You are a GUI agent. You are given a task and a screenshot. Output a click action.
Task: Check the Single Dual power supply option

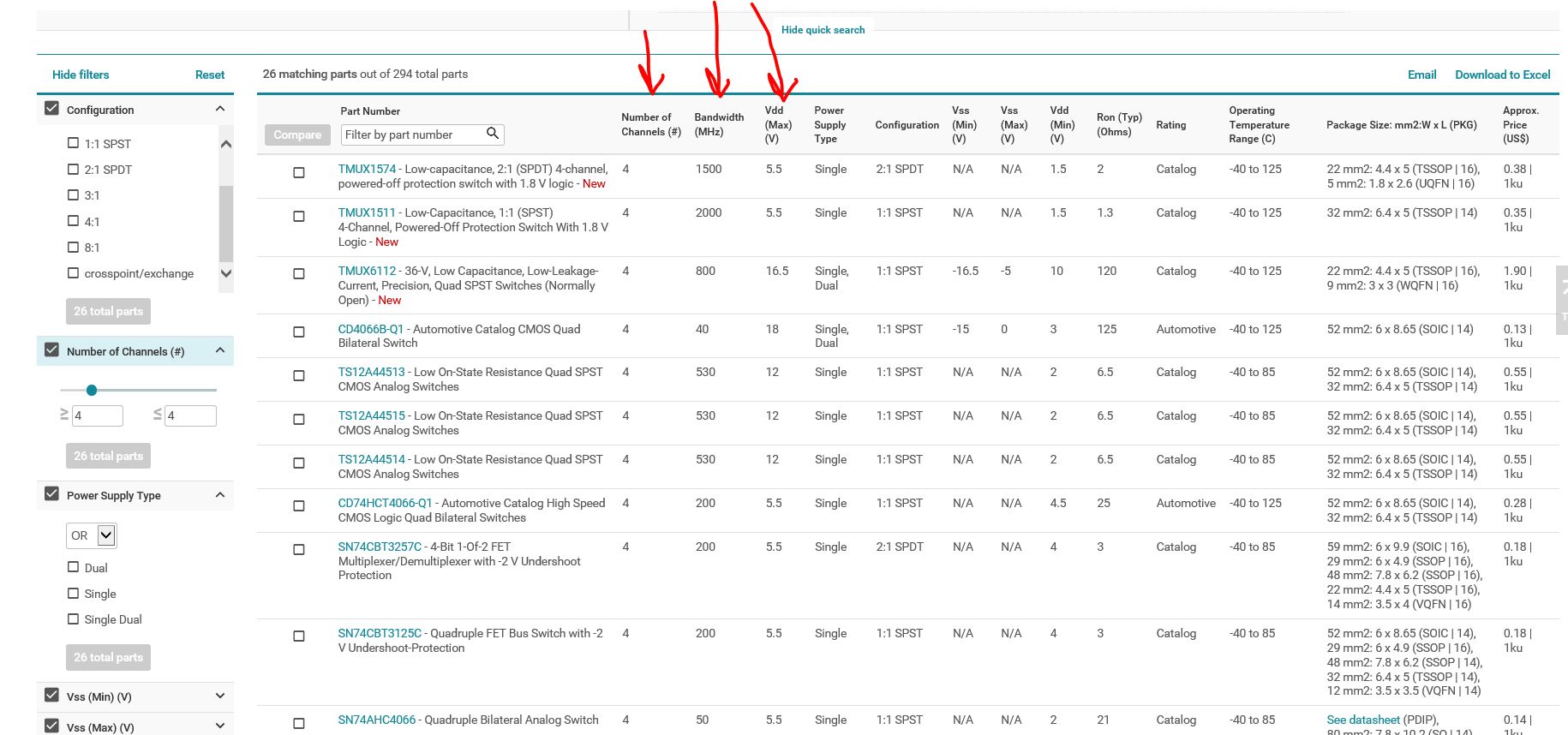pyautogui.click(x=73, y=618)
